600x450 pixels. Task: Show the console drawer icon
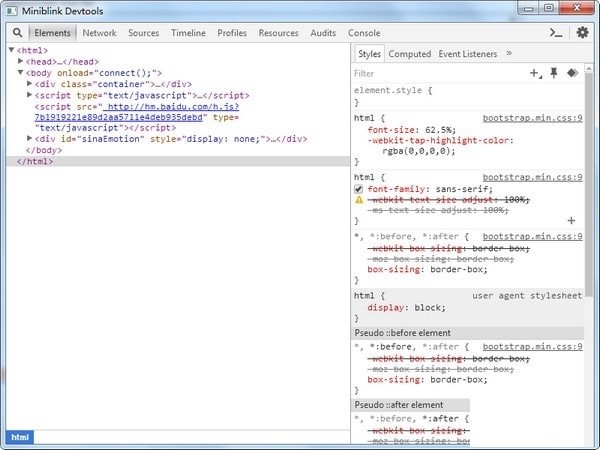pos(557,33)
